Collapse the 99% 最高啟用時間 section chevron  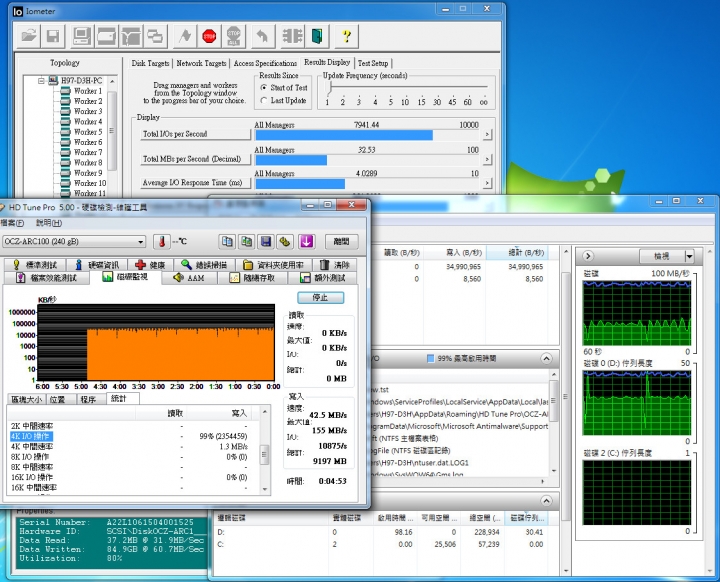tap(546, 358)
